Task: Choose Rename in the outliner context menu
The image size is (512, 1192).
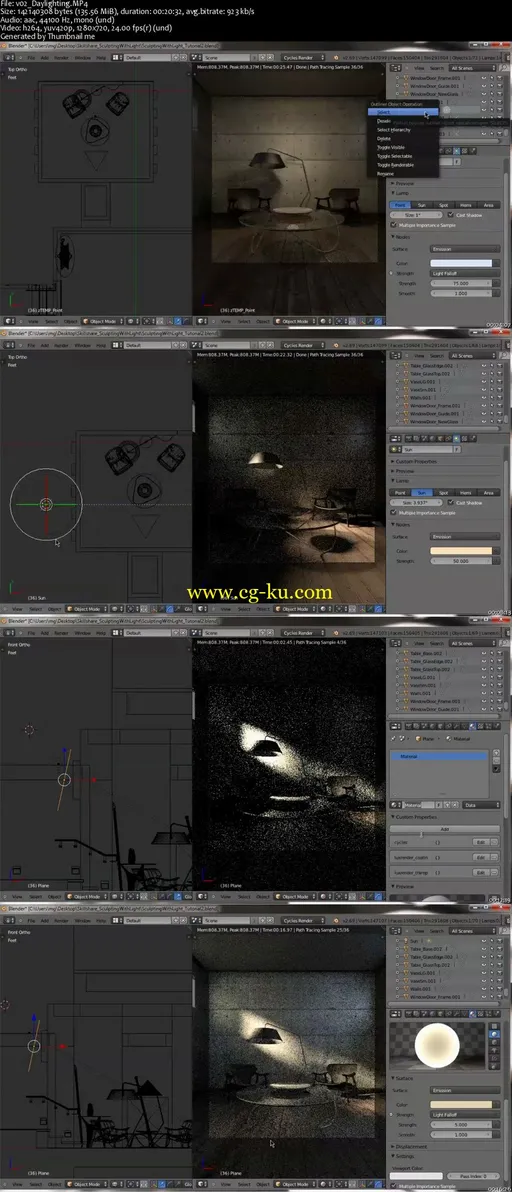Action: coord(403,173)
